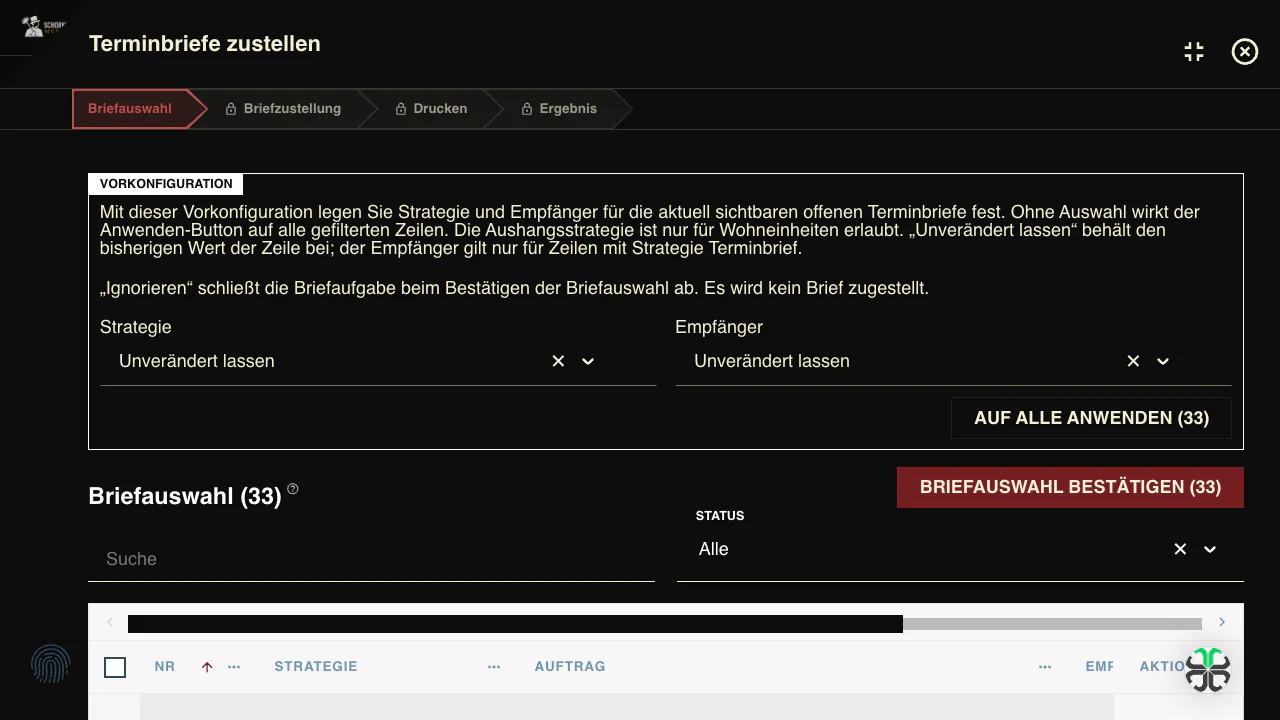Open the STRATEGIE column options menu
This screenshot has height=720, width=1280.
click(494, 667)
